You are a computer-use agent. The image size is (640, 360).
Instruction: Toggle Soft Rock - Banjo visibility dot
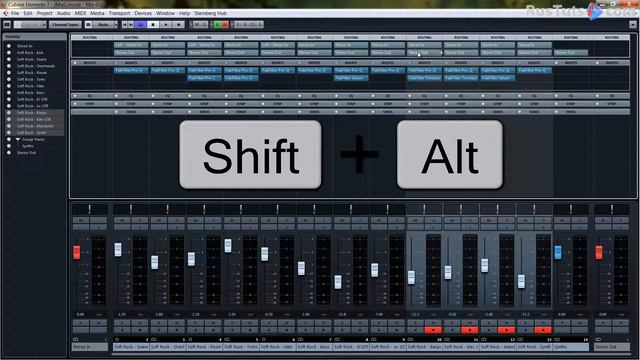coord(9,113)
